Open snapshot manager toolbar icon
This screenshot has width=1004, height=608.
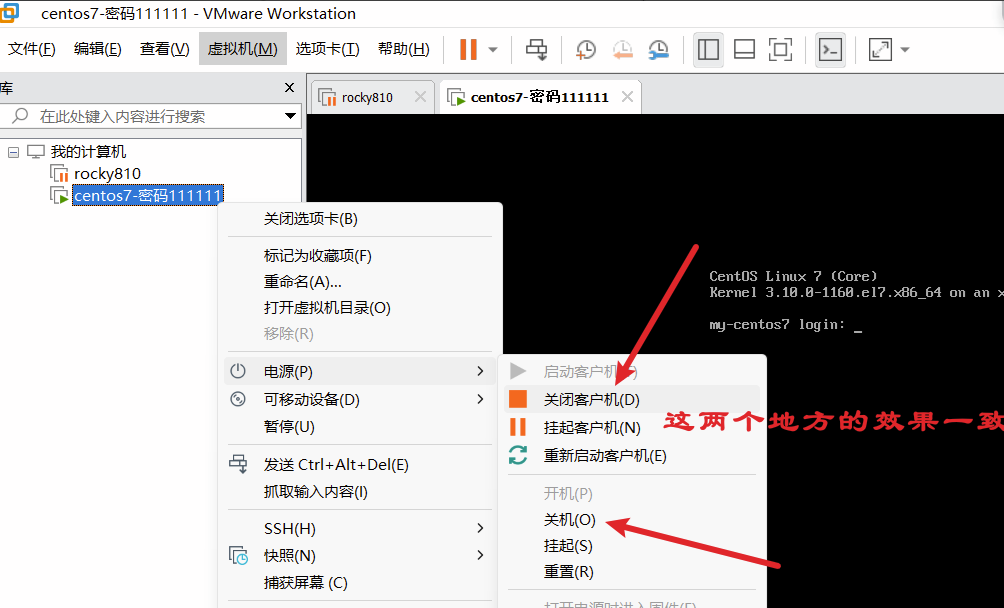pyautogui.click(x=658, y=49)
